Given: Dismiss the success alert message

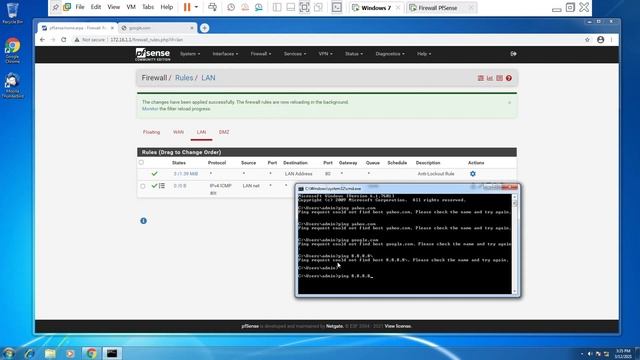Looking at the screenshot, I should (509, 102).
